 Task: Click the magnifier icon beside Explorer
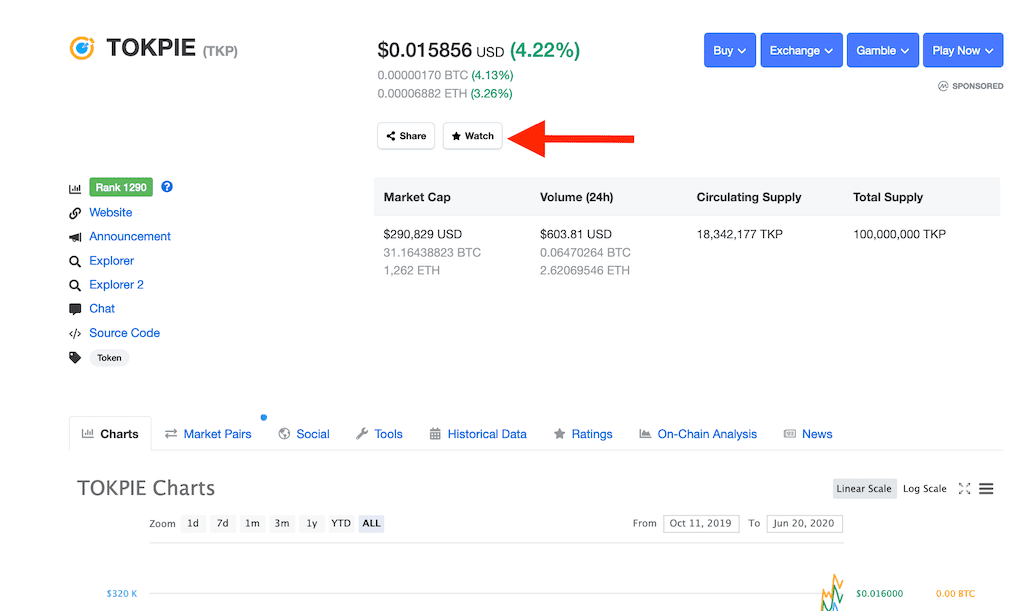(x=75, y=261)
